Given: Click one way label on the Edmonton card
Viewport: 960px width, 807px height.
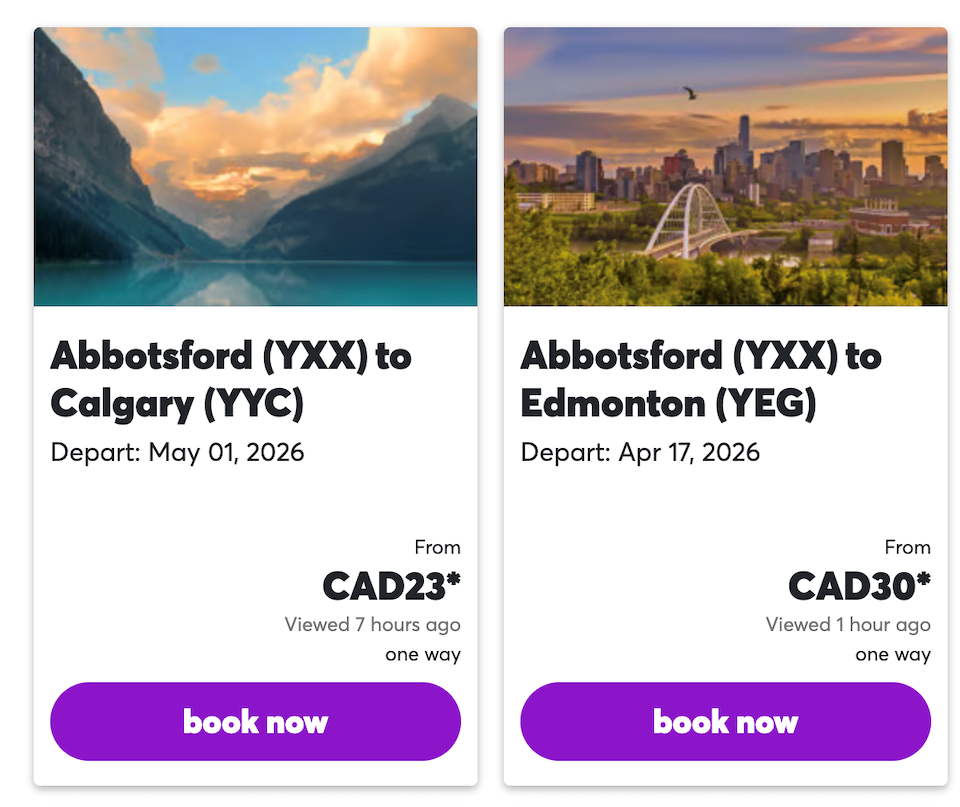Looking at the screenshot, I should point(893,655).
